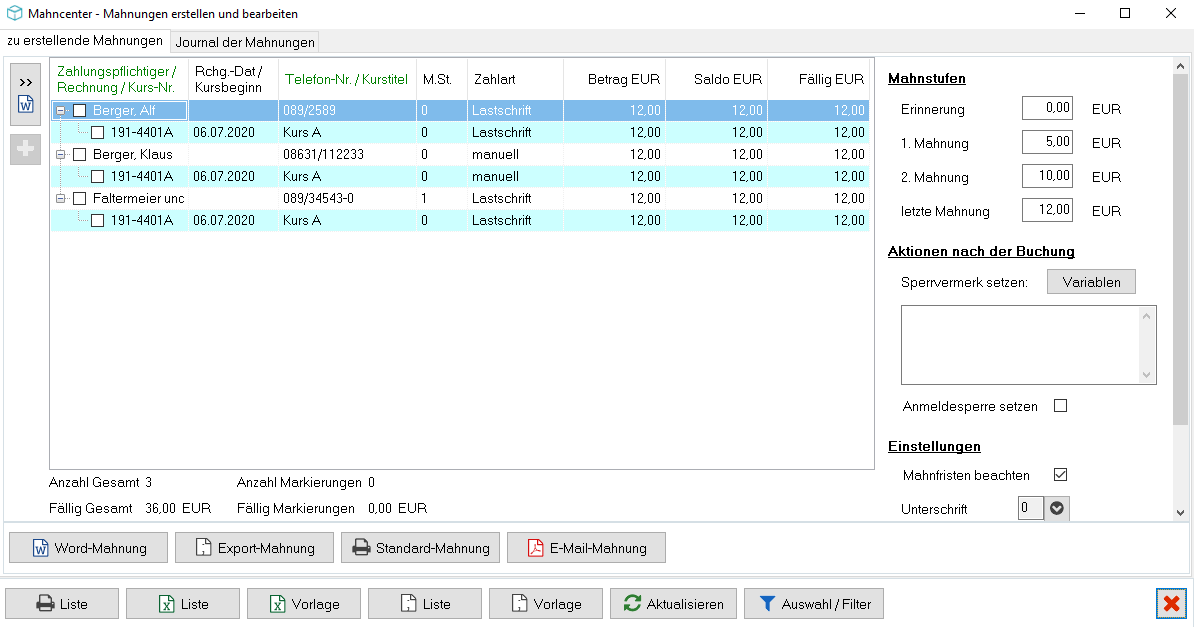Sort by the Fällig EUR column header
Screen dimensions: 1194x627
(x=819, y=79)
